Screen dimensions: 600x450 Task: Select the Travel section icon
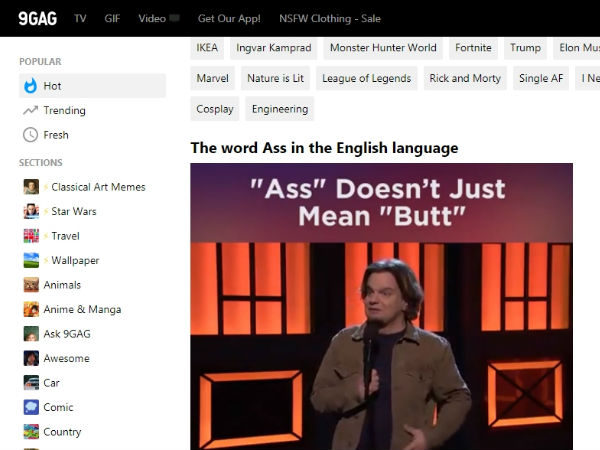point(31,236)
